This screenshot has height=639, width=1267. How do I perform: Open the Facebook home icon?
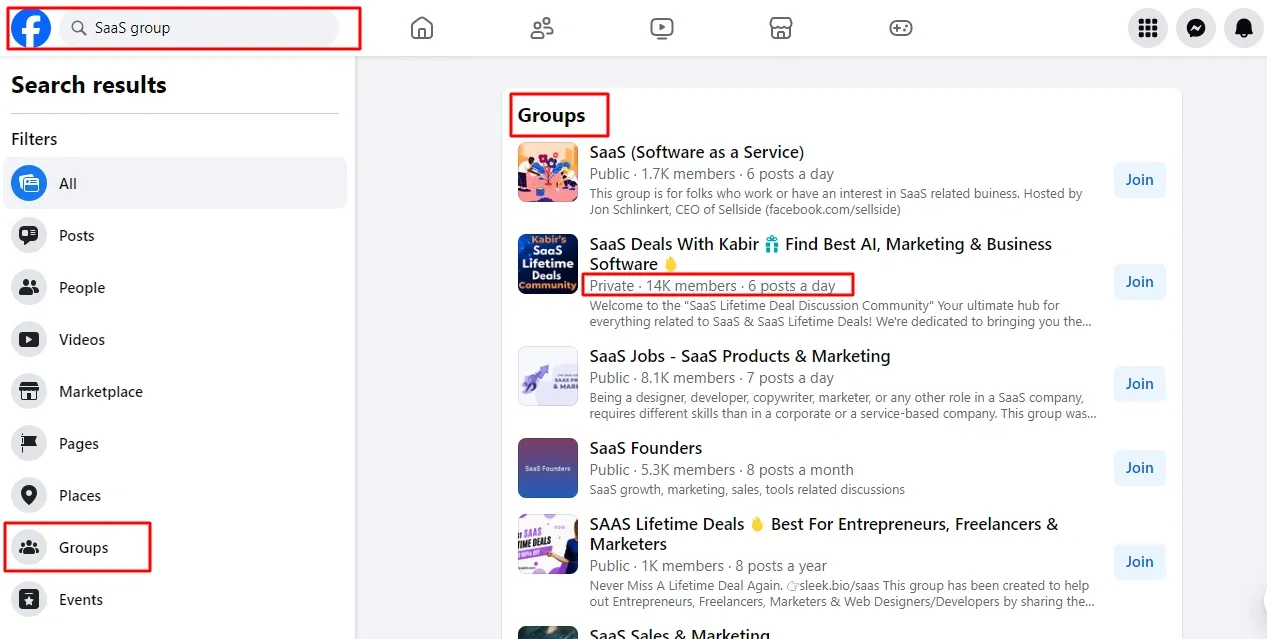(x=421, y=28)
